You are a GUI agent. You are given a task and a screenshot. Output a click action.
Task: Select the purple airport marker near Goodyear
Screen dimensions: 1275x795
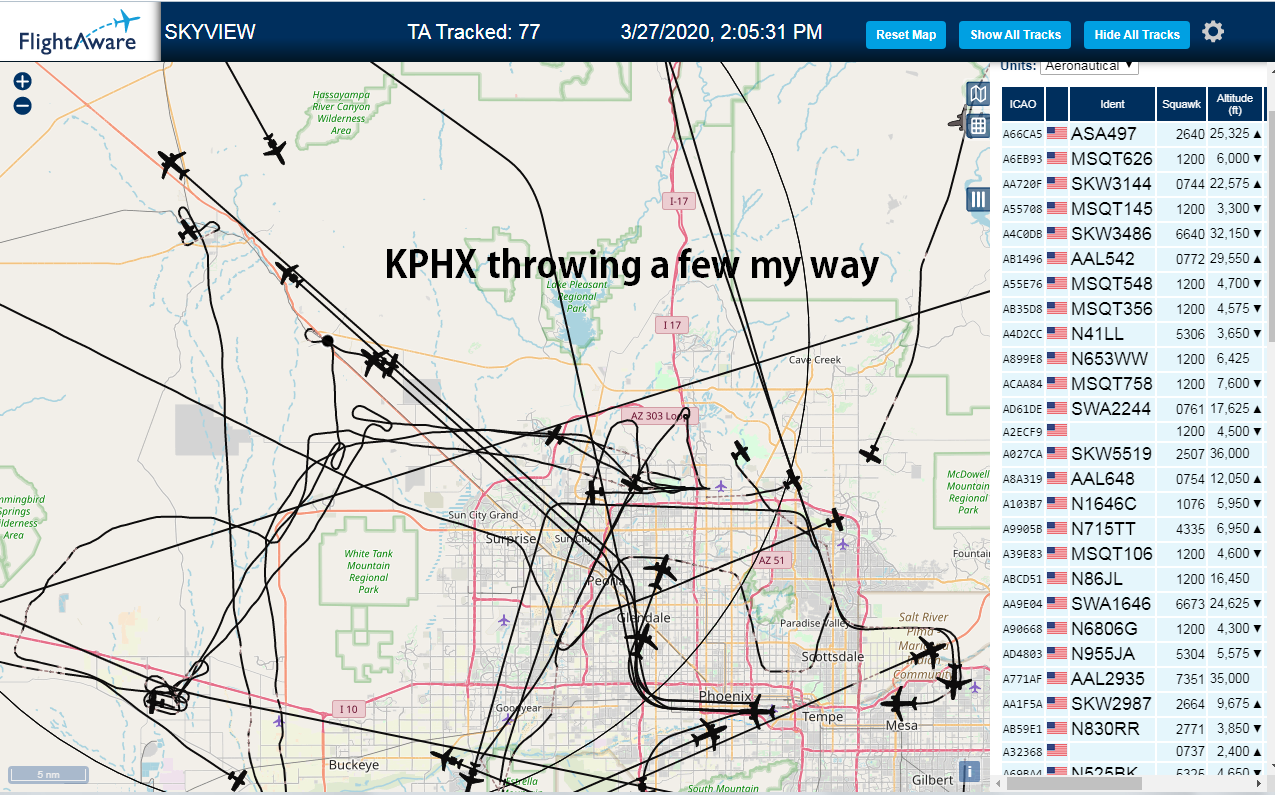pyautogui.click(x=507, y=717)
